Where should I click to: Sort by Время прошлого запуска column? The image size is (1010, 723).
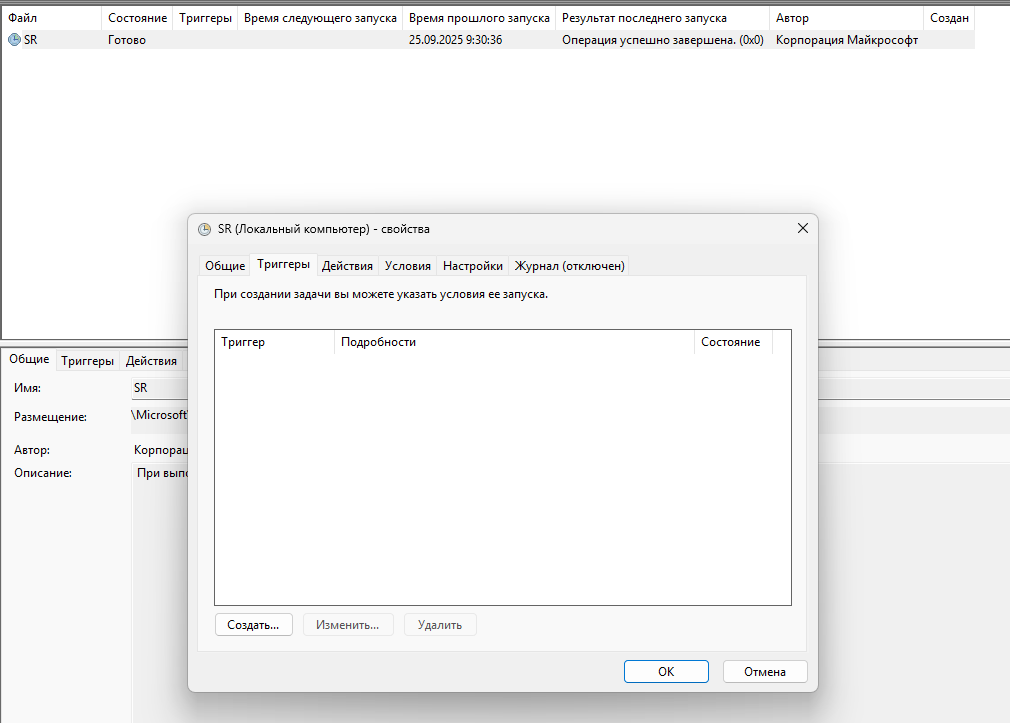479,18
